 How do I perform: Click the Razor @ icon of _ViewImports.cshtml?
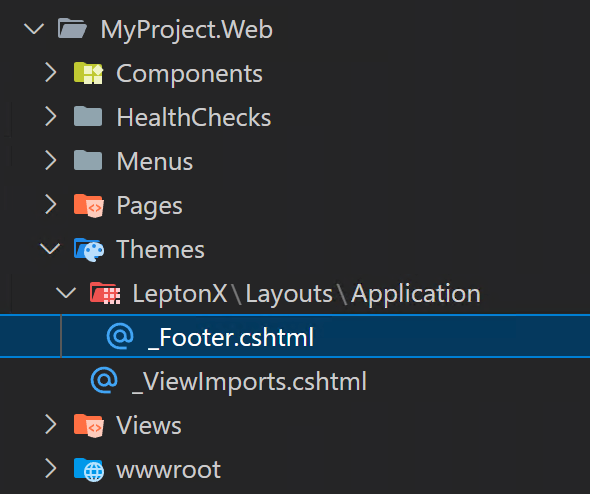104,380
